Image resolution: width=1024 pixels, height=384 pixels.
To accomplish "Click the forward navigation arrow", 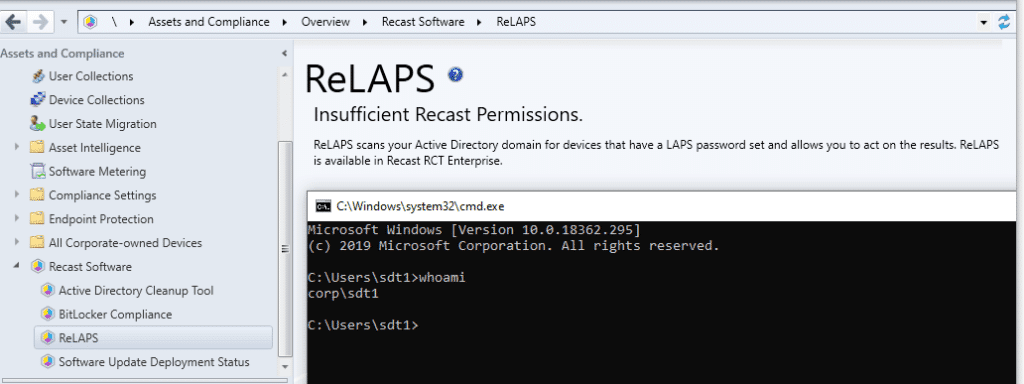I will [40, 22].
